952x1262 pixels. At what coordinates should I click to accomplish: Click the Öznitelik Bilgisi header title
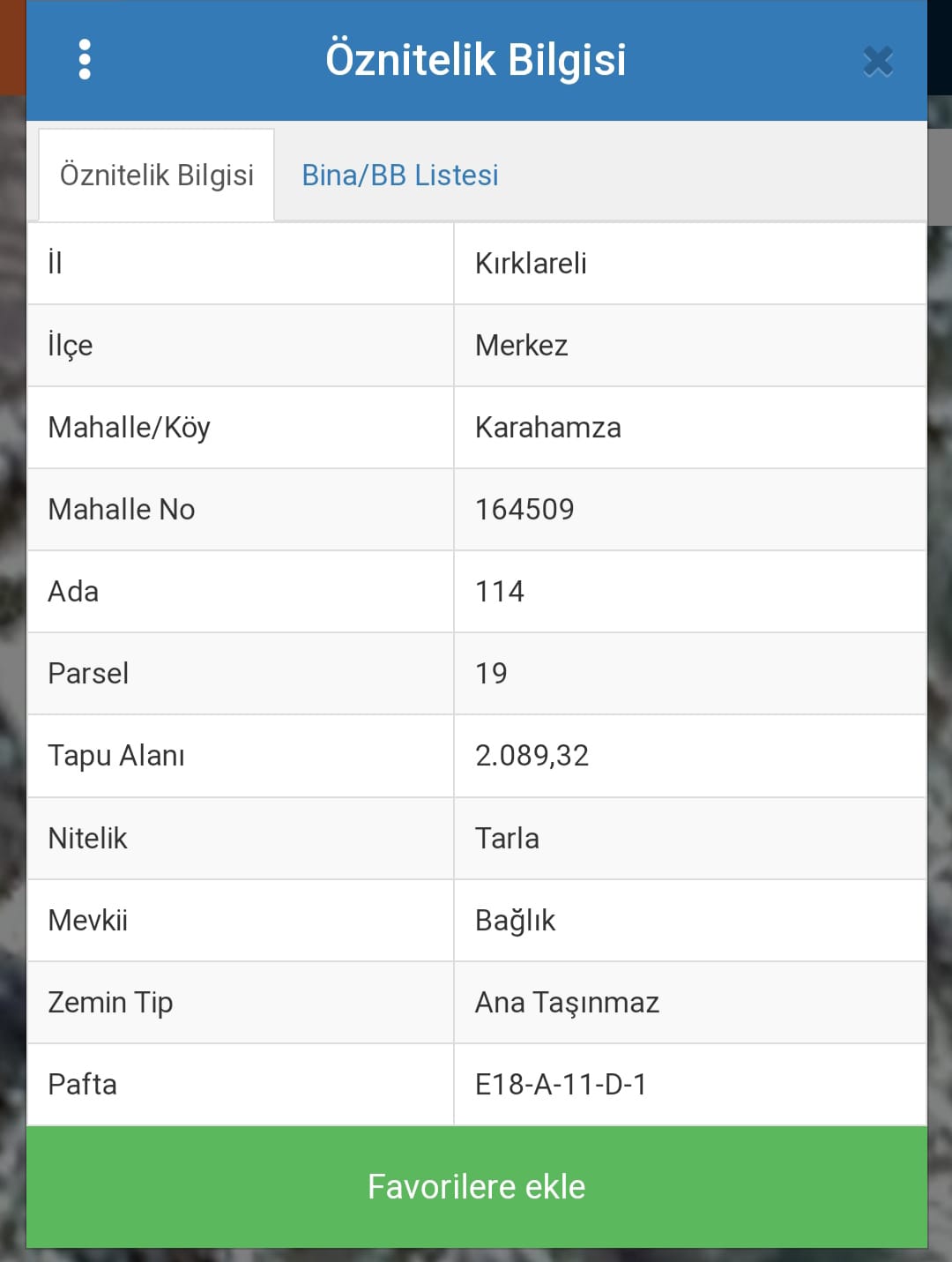(476, 59)
